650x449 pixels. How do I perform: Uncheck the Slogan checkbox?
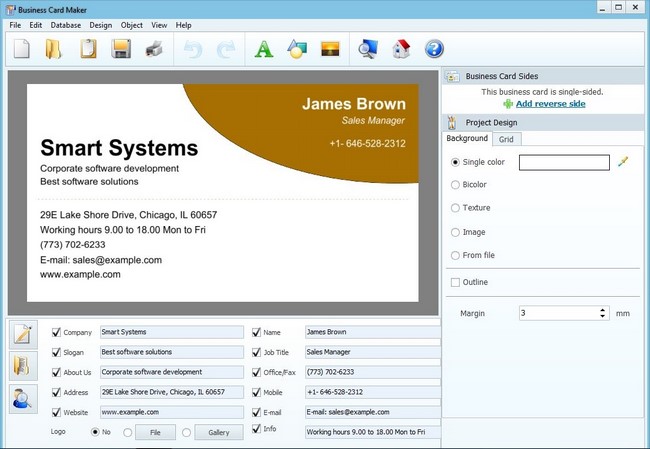pos(56,352)
